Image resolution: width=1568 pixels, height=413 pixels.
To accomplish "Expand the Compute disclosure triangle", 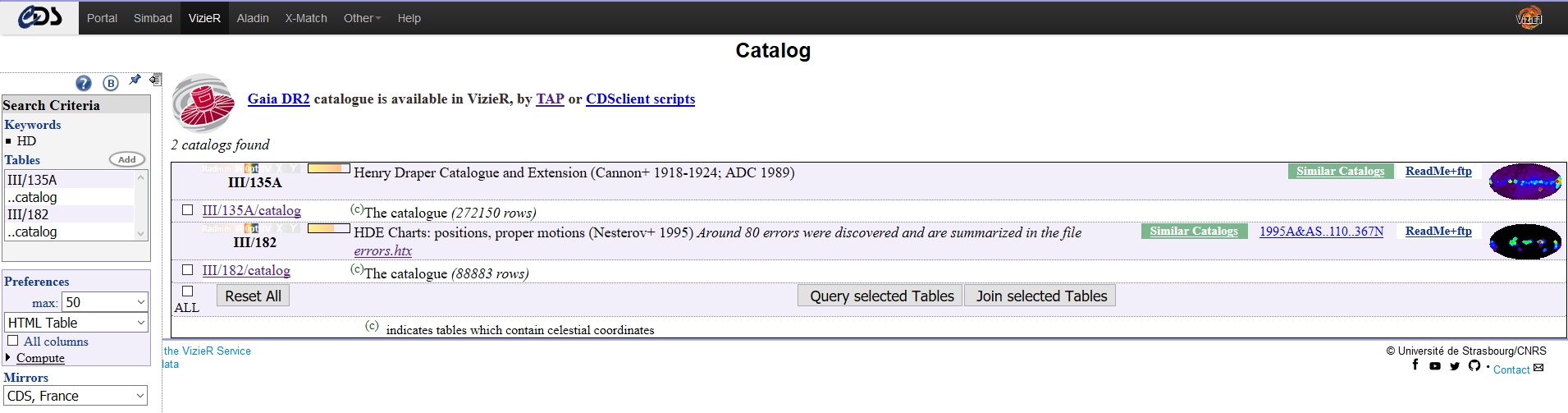I will 8,358.
